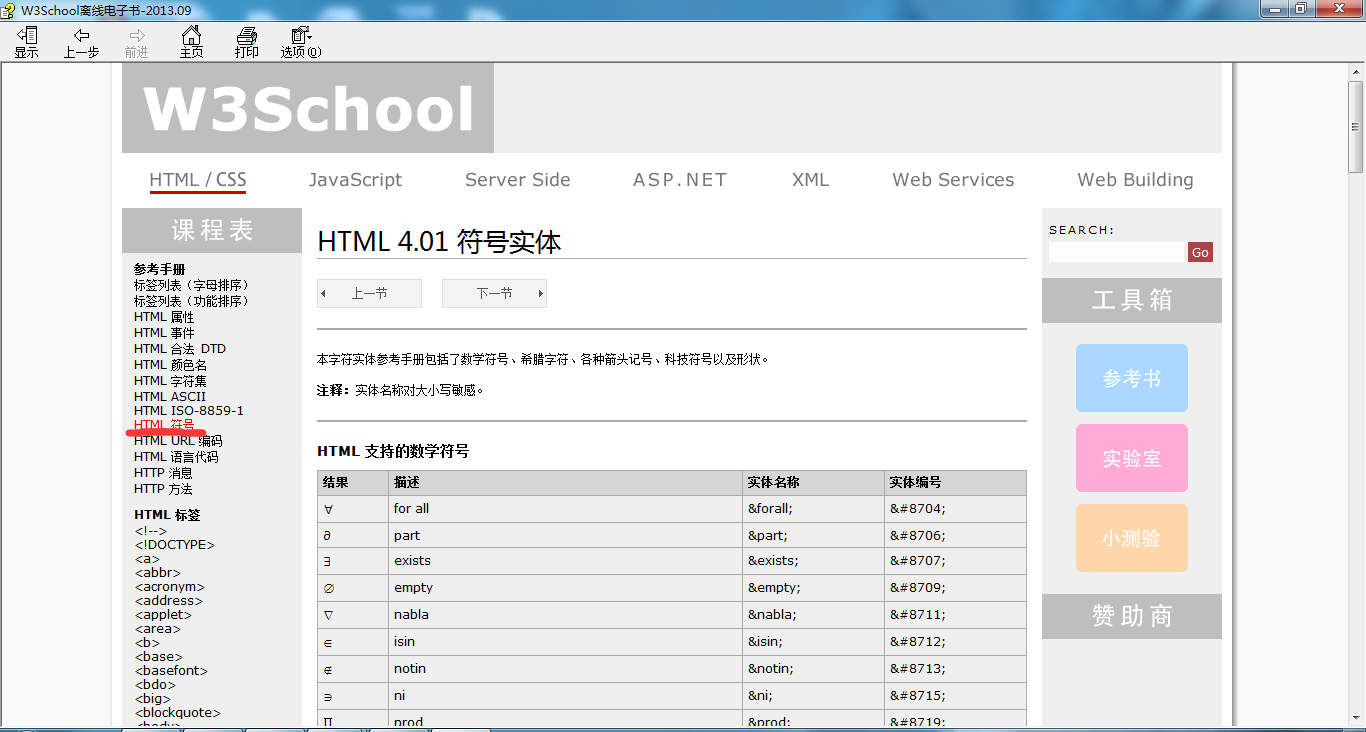The width and height of the screenshot is (1366, 732).
Task: Click the &forall; entity name cell
Action: pos(813,509)
